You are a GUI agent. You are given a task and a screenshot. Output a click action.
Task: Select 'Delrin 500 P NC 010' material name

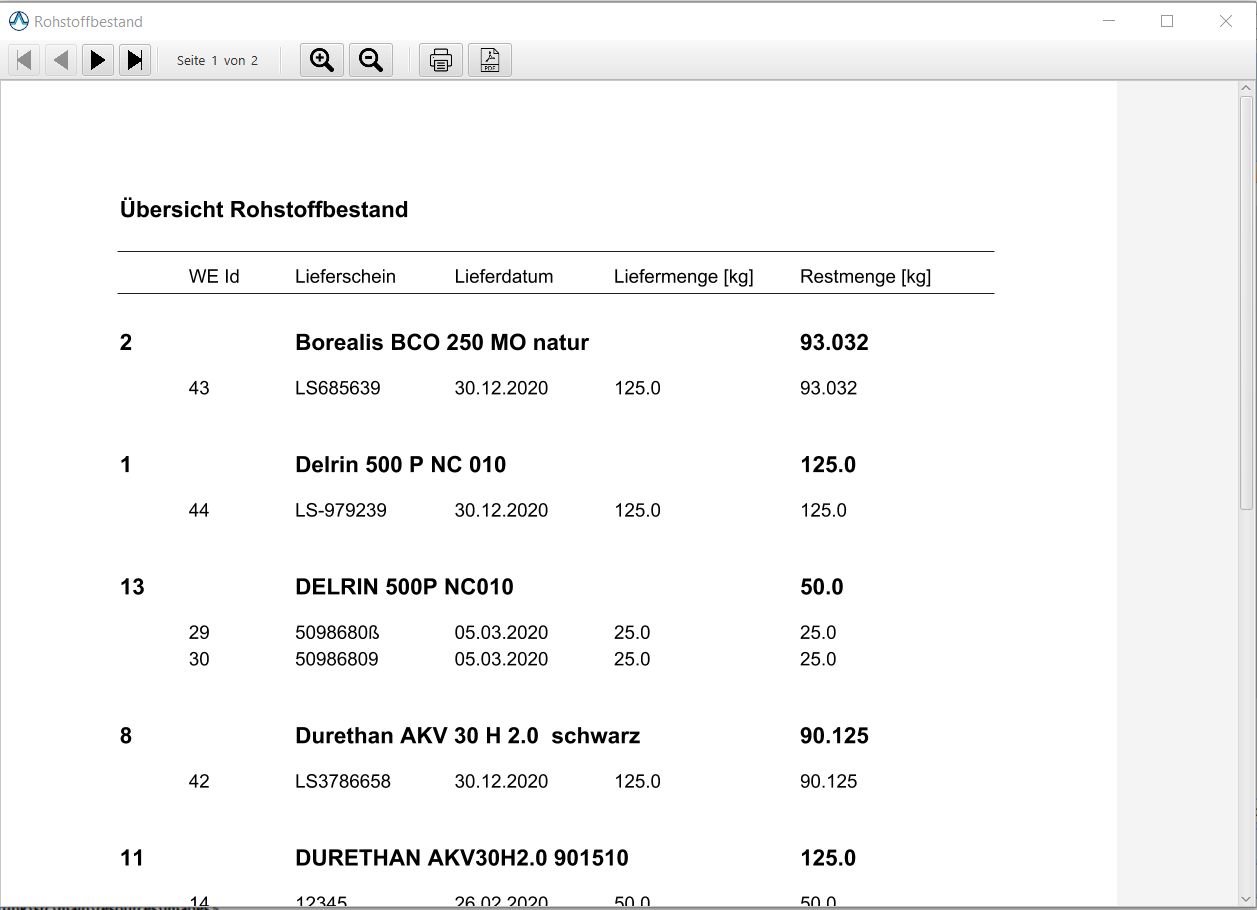[401, 465]
